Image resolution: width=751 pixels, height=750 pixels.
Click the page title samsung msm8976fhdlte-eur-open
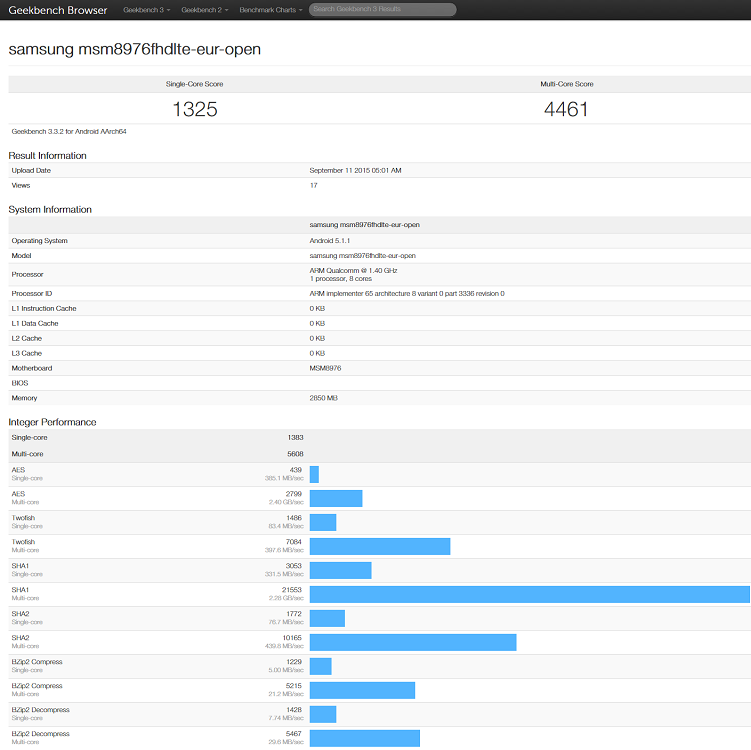(x=135, y=49)
